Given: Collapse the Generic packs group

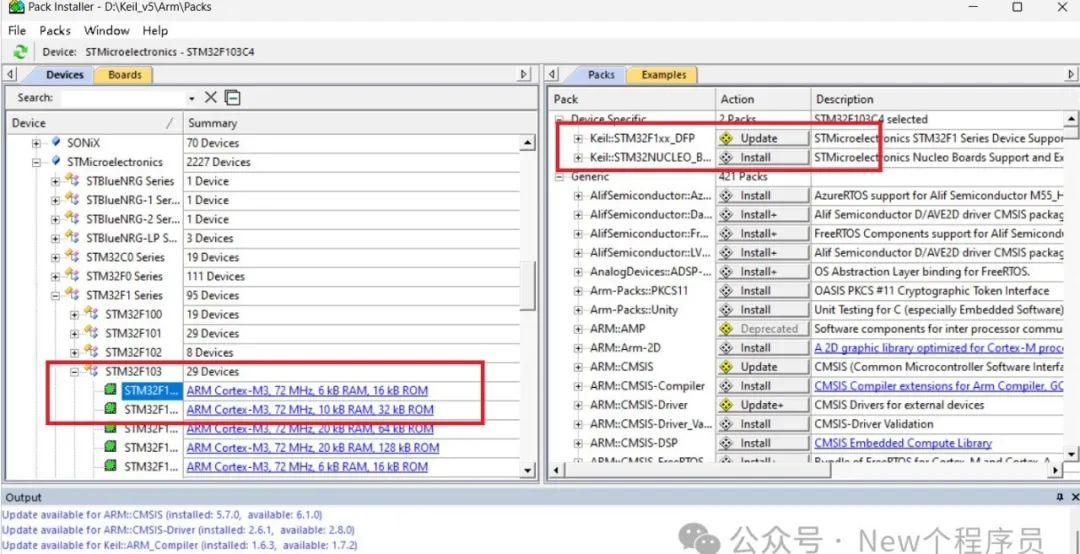Looking at the screenshot, I should (x=560, y=177).
